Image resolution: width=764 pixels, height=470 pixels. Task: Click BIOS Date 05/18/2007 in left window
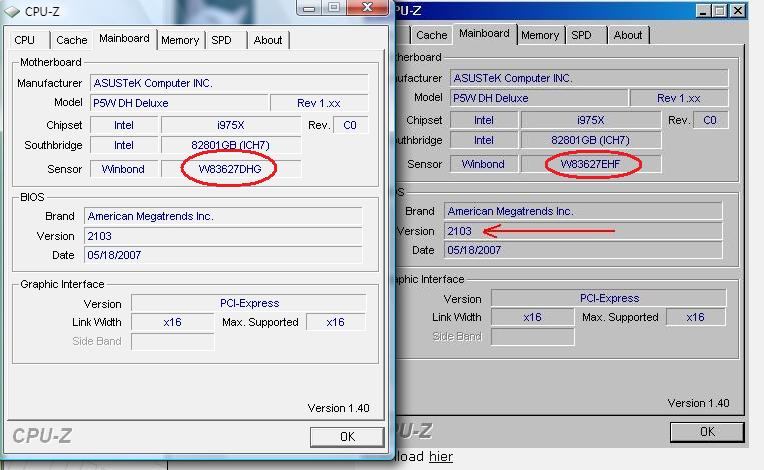pyautogui.click(x=223, y=255)
